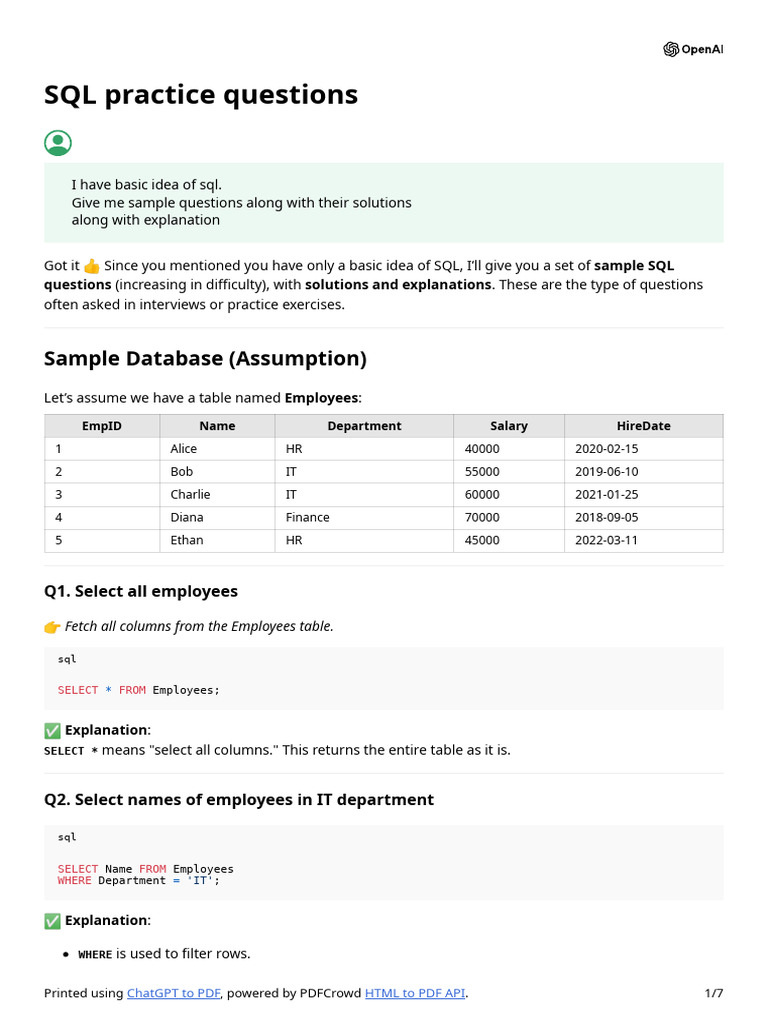Click the EmpID column header
768x1024 pixels.
click(102, 426)
